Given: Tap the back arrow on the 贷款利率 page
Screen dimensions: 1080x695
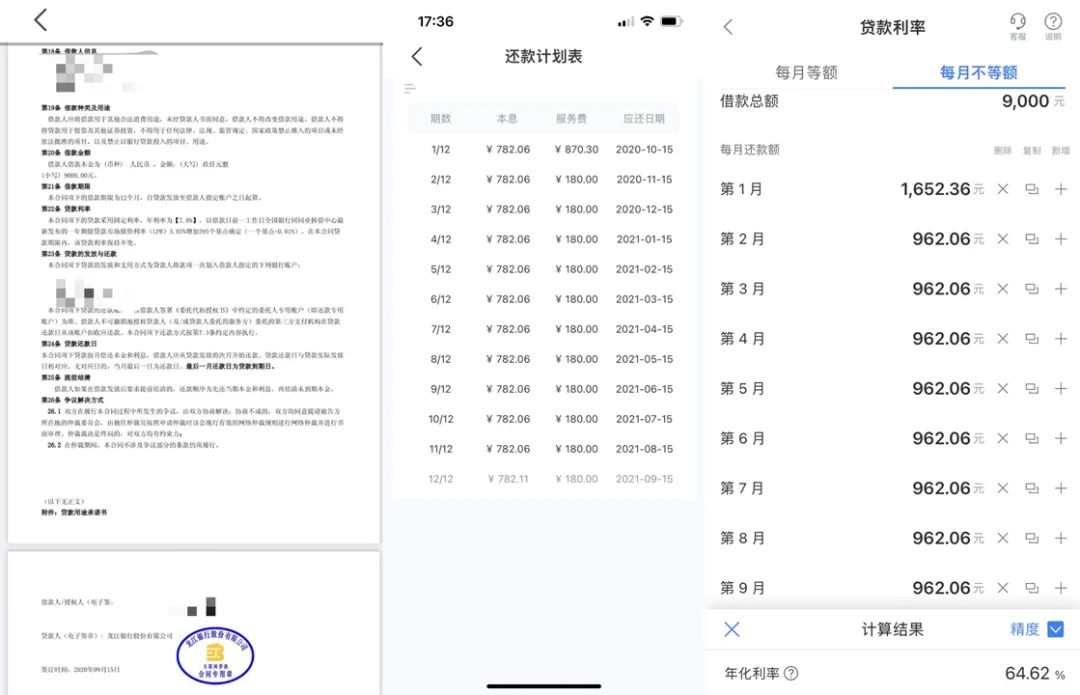Looking at the screenshot, I should pyautogui.click(x=727, y=27).
